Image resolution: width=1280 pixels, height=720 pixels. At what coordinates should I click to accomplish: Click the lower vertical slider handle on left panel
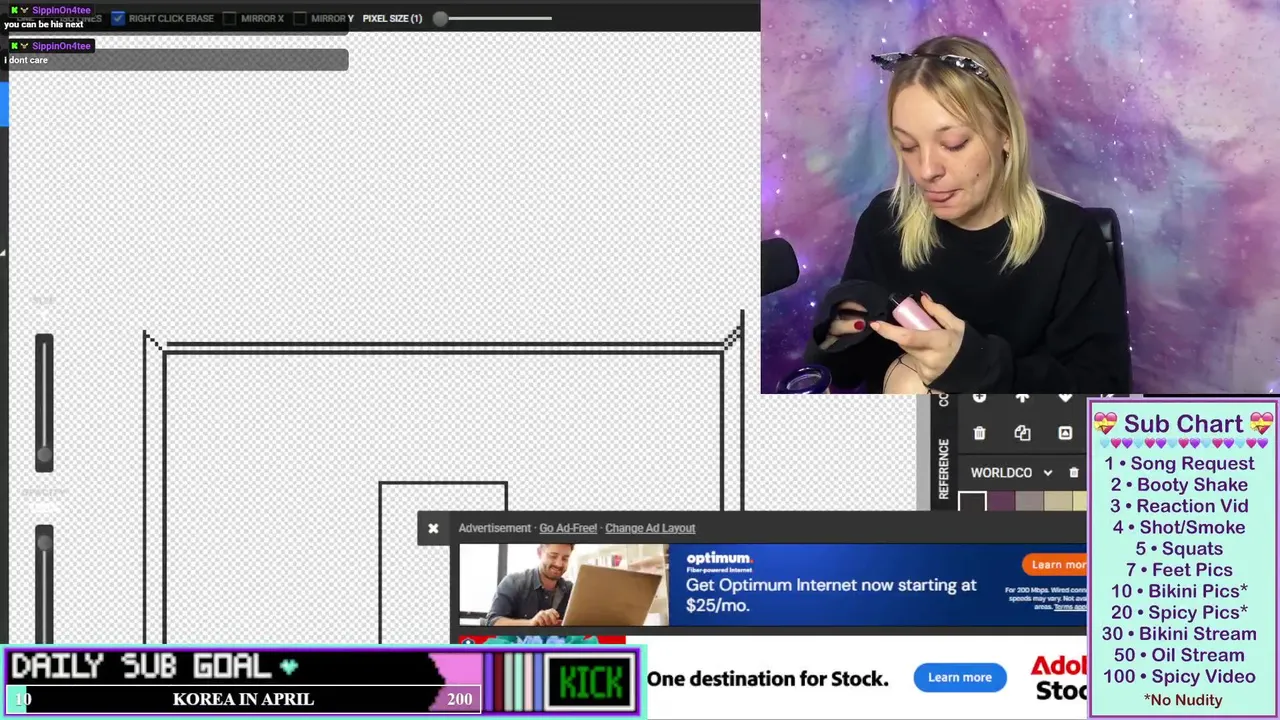[x=44, y=541]
